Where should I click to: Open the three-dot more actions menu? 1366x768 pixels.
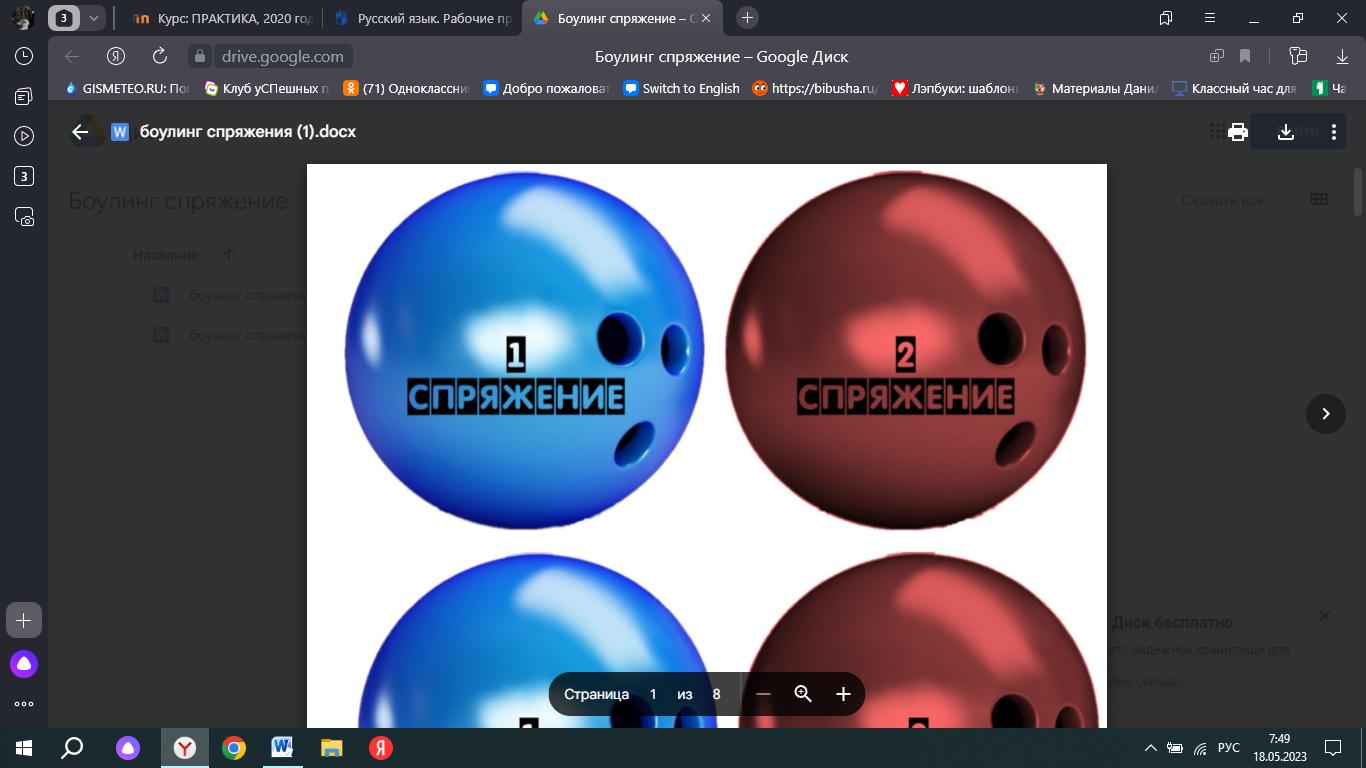pos(1334,132)
